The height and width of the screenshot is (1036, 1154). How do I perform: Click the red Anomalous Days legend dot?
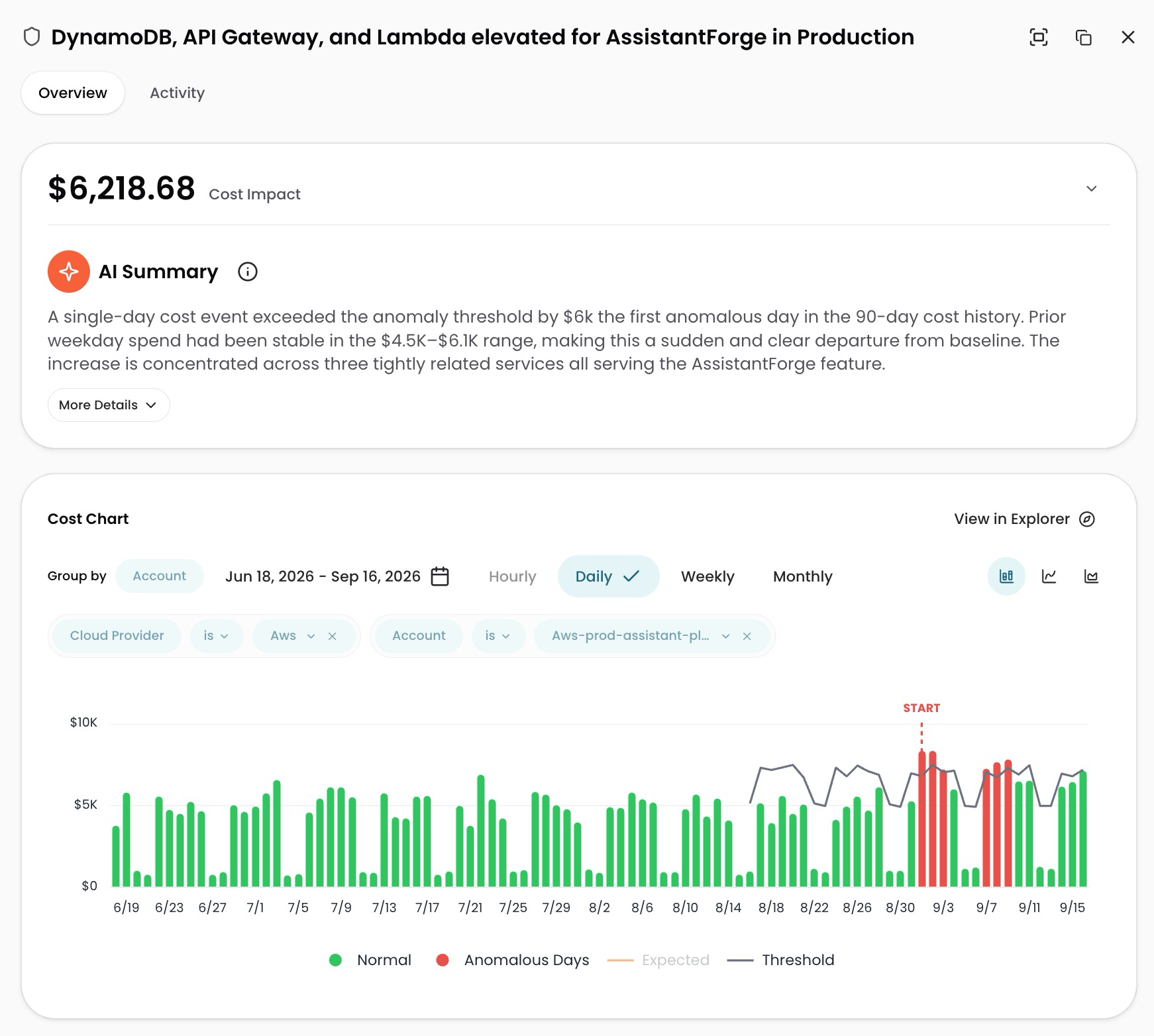[x=443, y=960]
